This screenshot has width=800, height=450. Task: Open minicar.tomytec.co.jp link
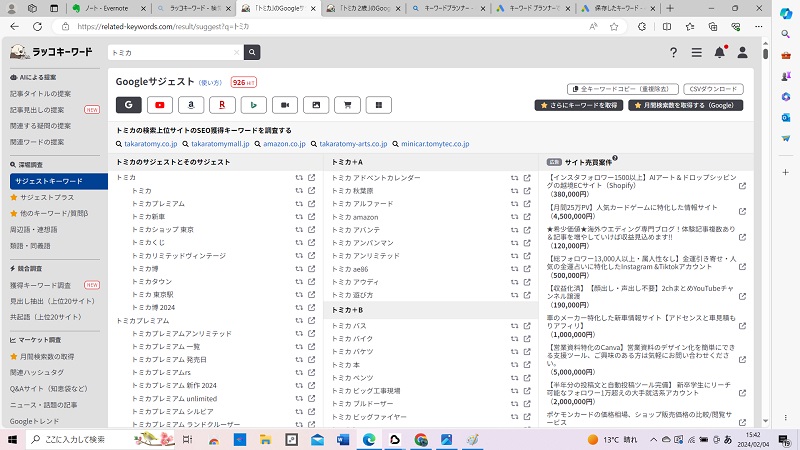(435, 144)
